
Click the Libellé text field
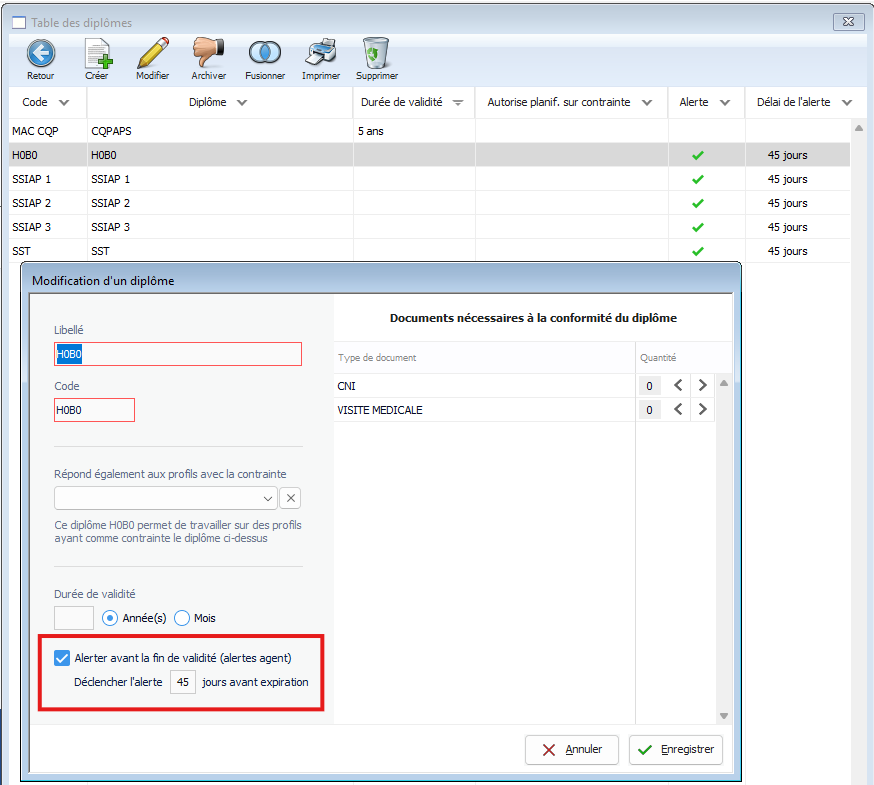point(178,354)
